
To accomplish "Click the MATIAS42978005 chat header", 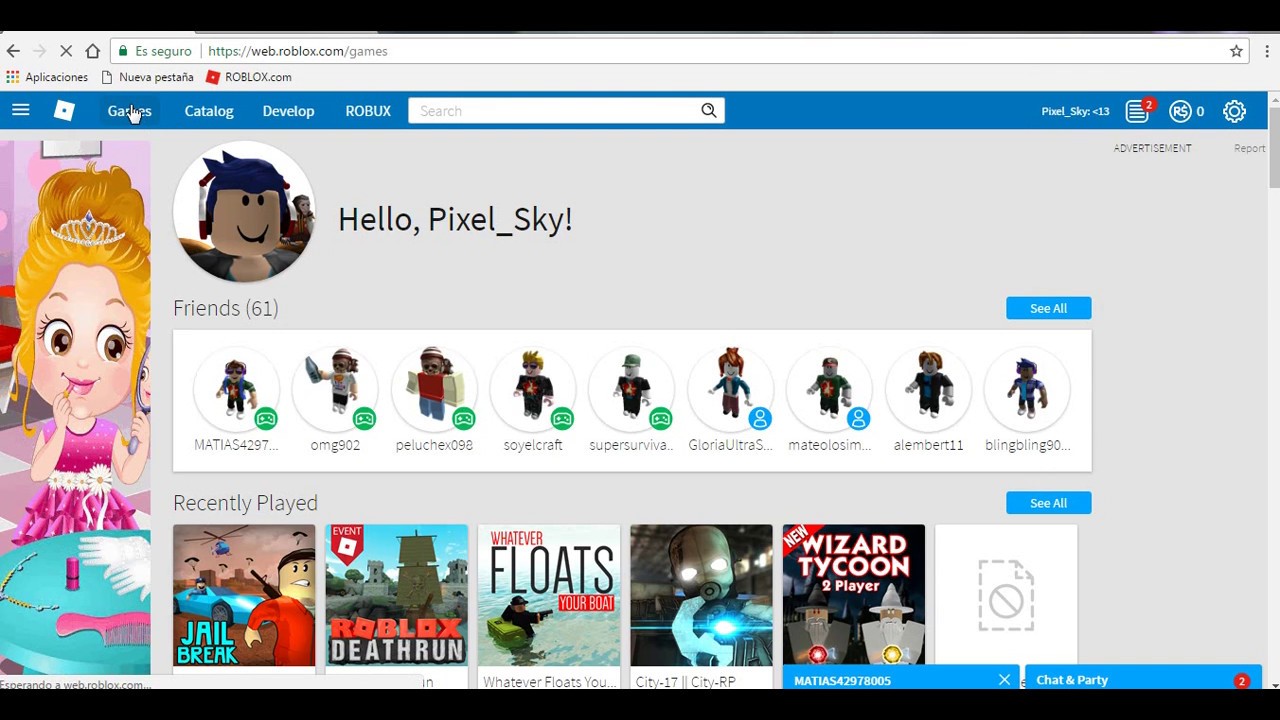I will [x=900, y=680].
